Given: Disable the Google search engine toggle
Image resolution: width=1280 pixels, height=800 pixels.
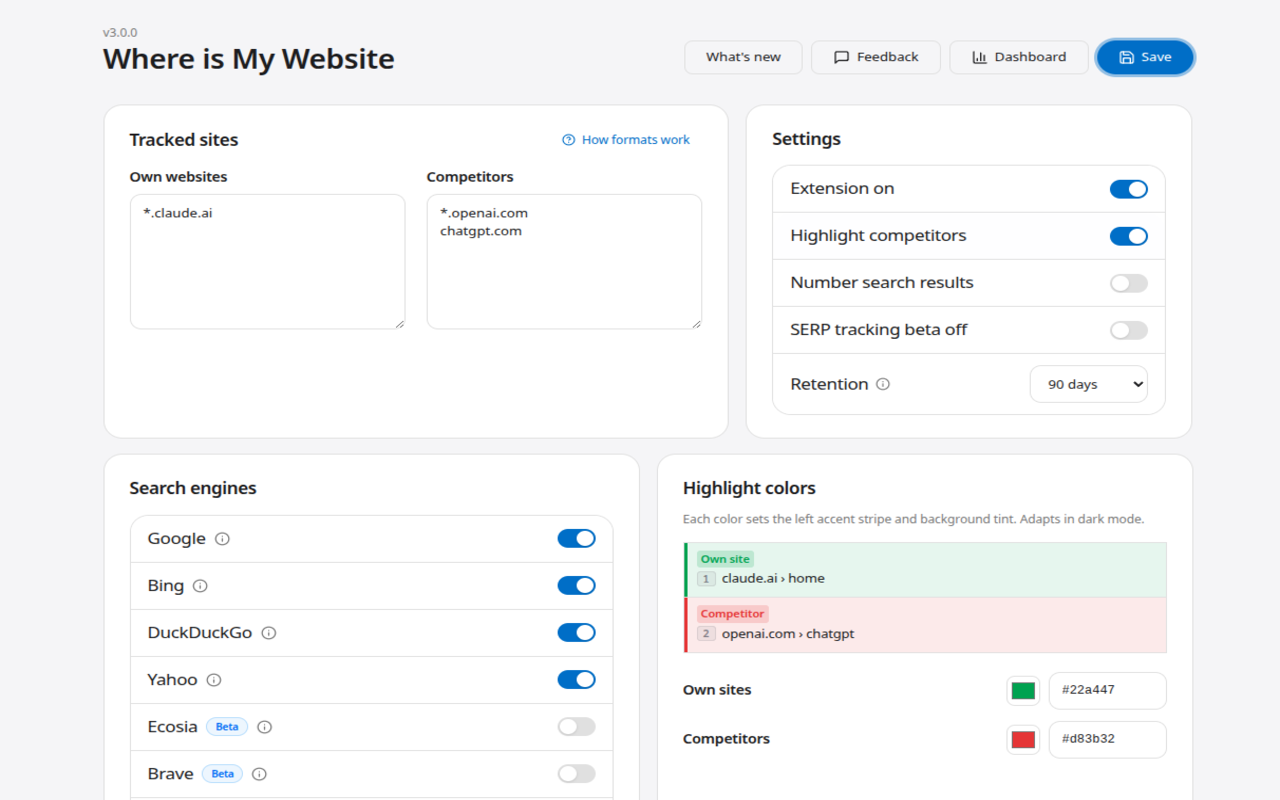Looking at the screenshot, I should [x=577, y=539].
